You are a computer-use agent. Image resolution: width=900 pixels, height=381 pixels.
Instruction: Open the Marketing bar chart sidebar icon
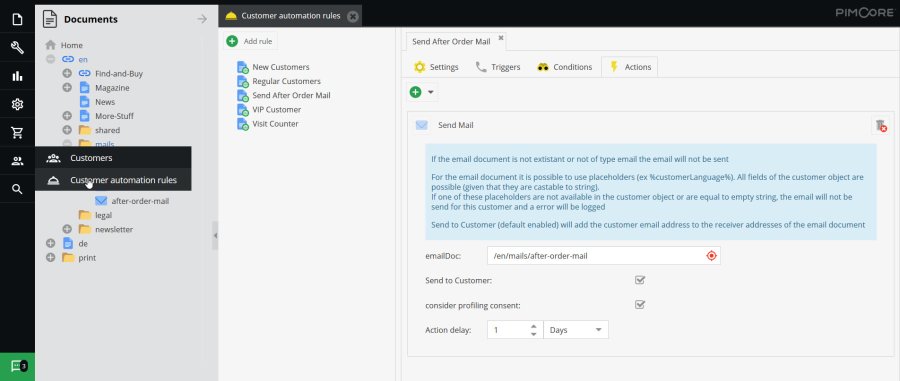17,76
